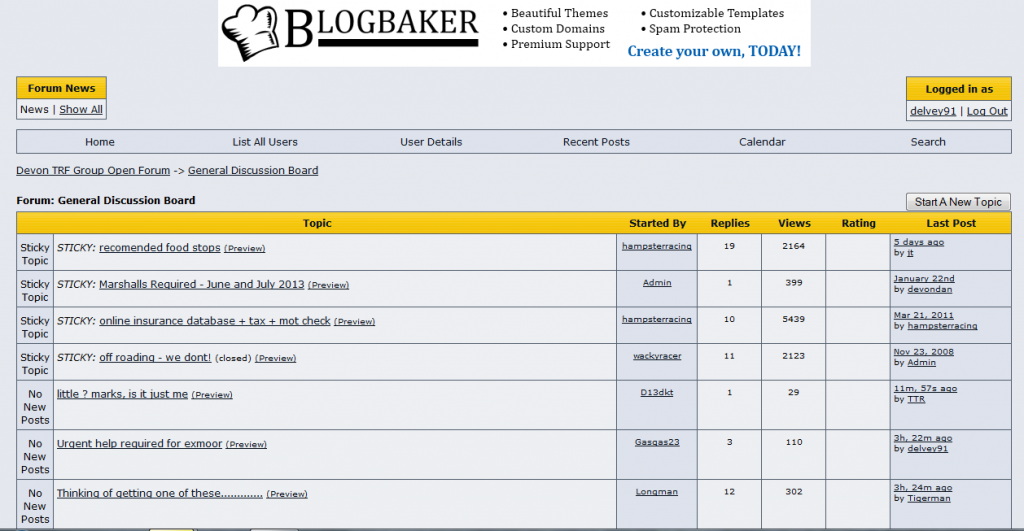Open 'online insurance database + tax + mot check' topic
This screenshot has height=531, width=1024.
[214, 321]
